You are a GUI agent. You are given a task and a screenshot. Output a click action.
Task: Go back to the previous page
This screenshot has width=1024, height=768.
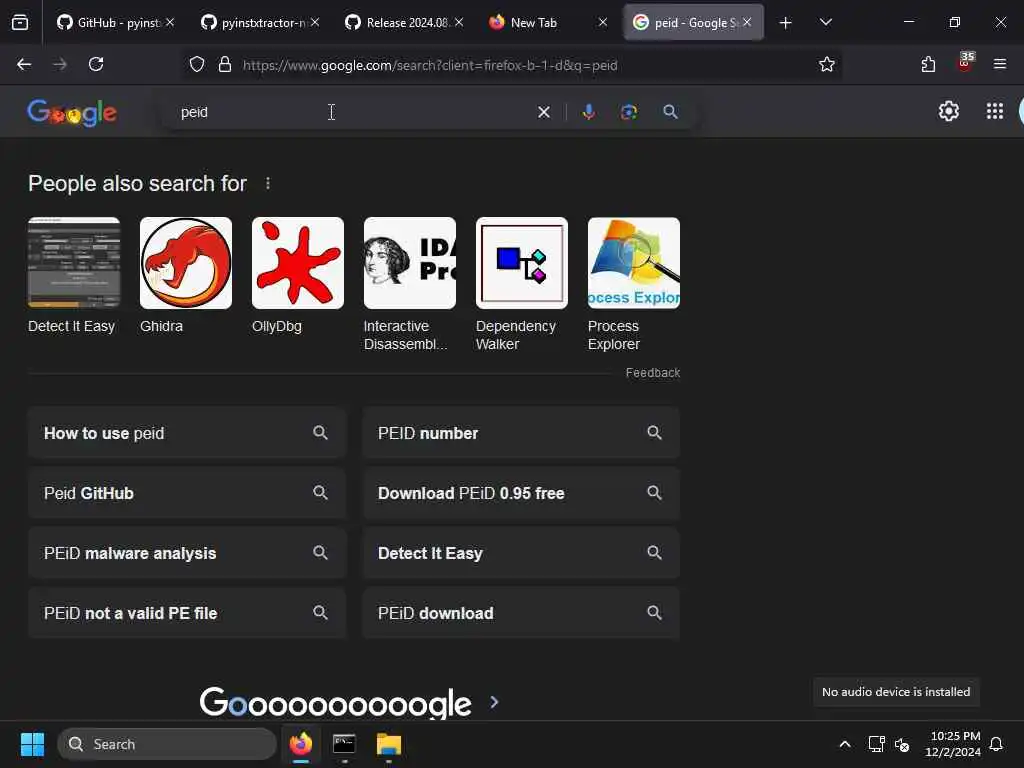pos(24,64)
